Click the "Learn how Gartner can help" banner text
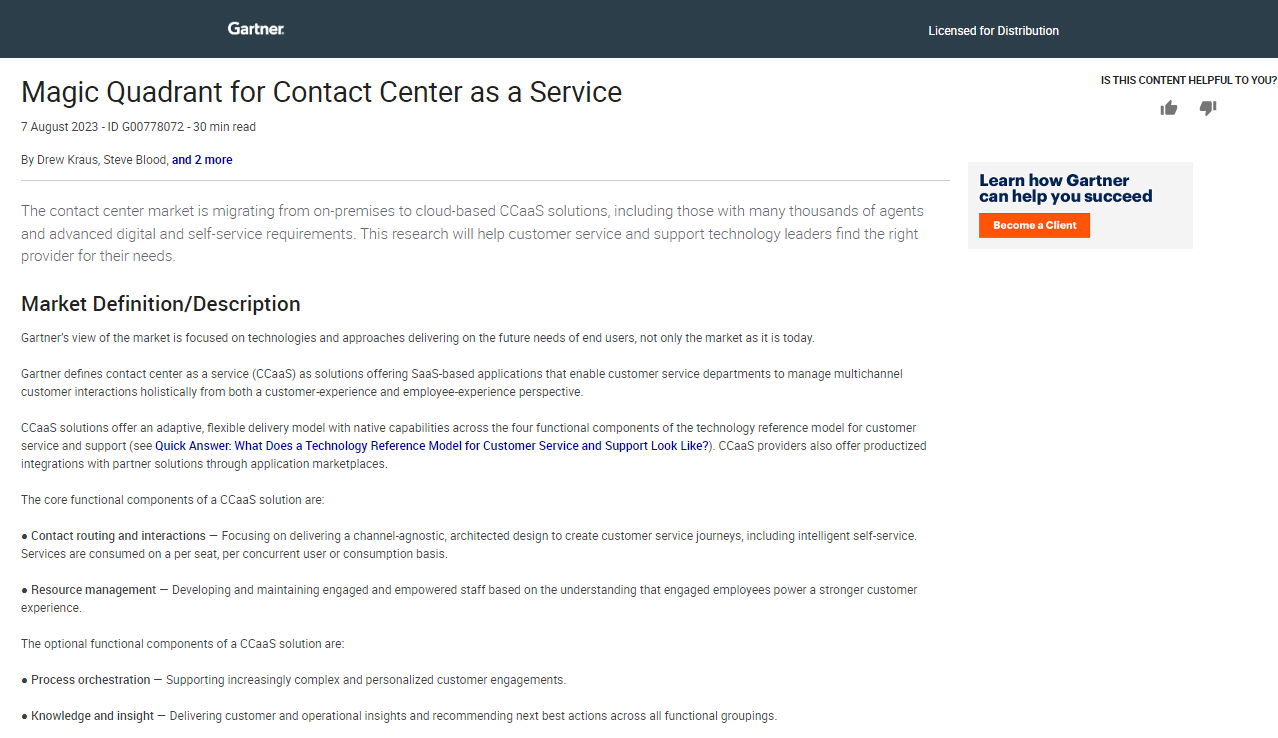 (1065, 188)
